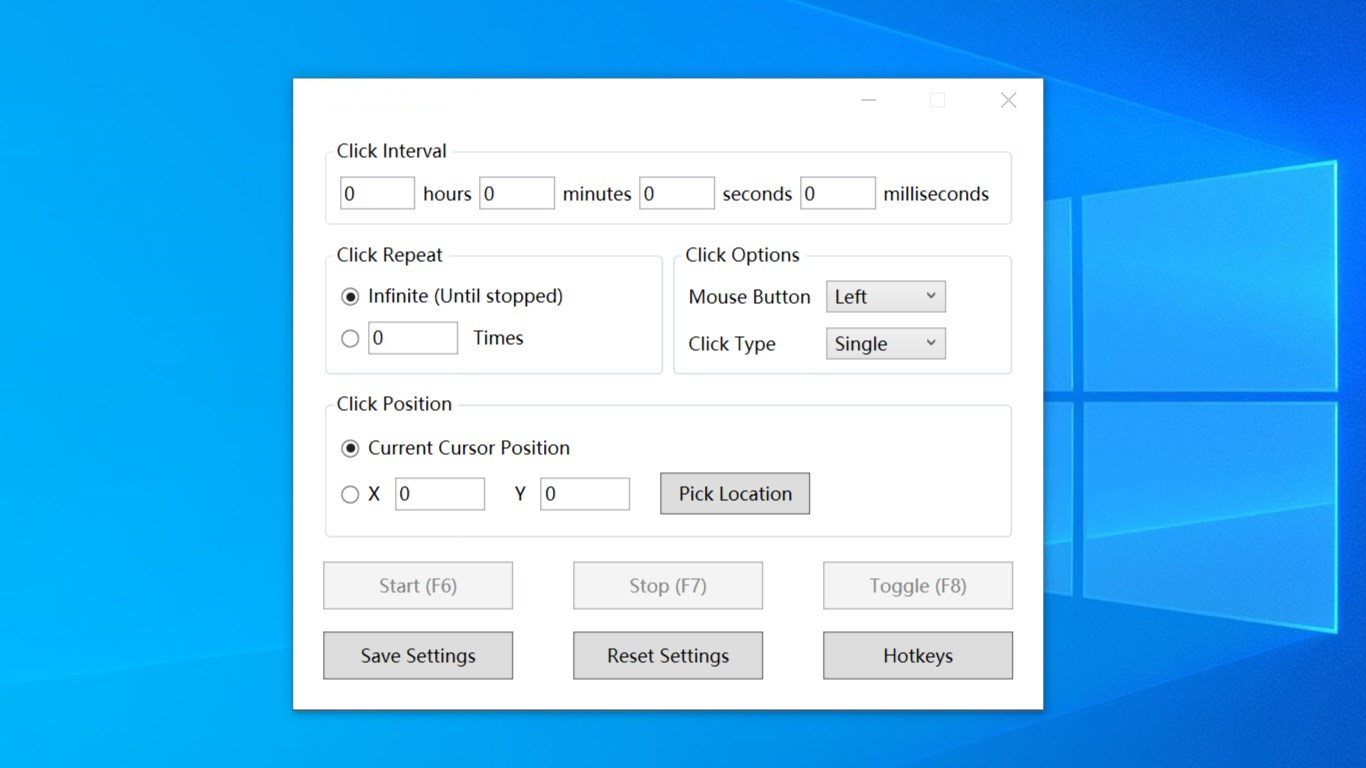Select the seconds value box

pyautogui.click(x=677, y=192)
